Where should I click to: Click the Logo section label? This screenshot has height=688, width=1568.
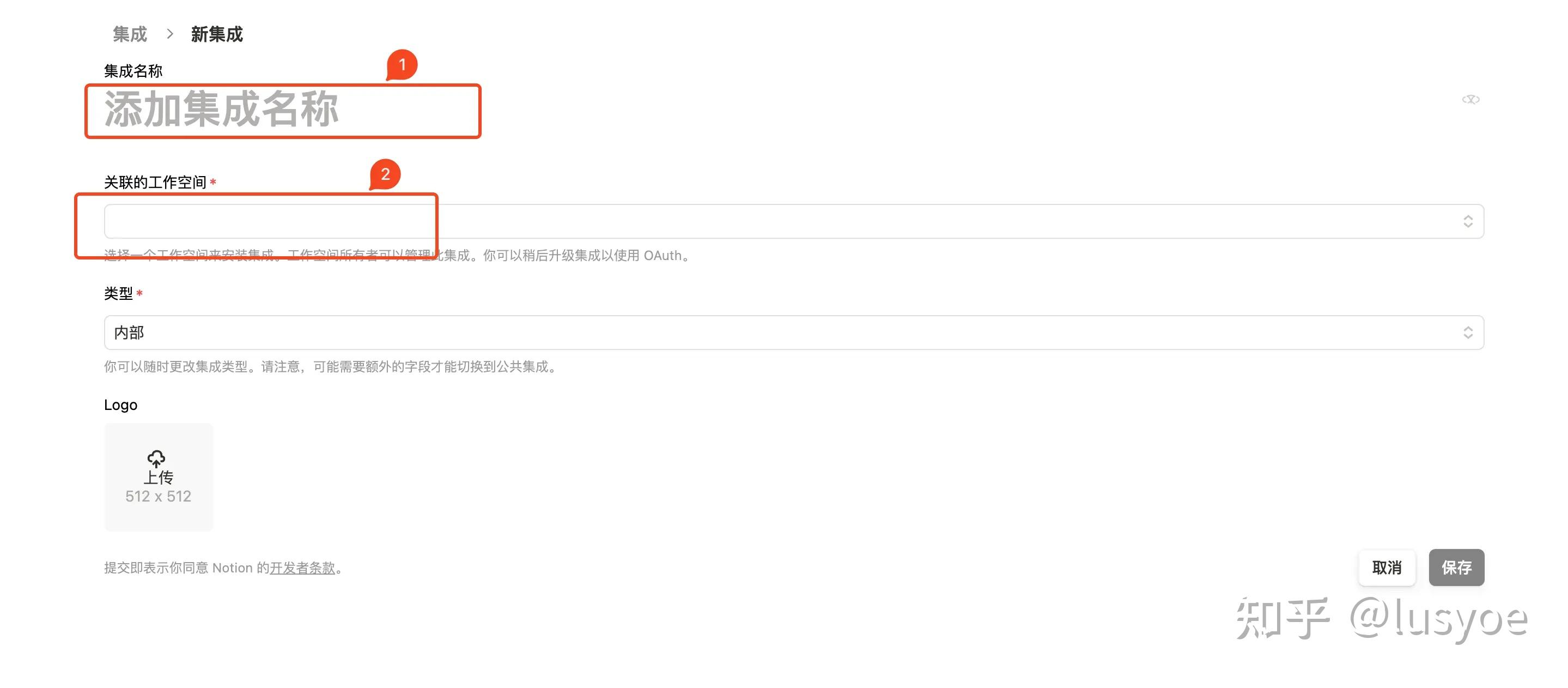(x=120, y=405)
